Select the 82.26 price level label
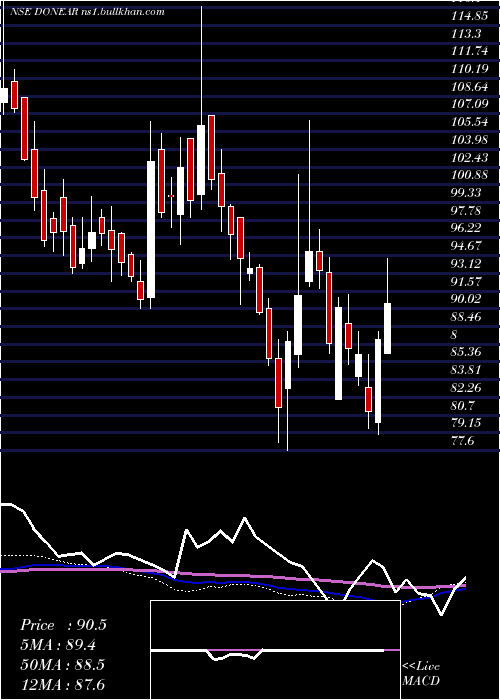Image resolution: width=500 pixels, height=700 pixels. (x=466, y=388)
